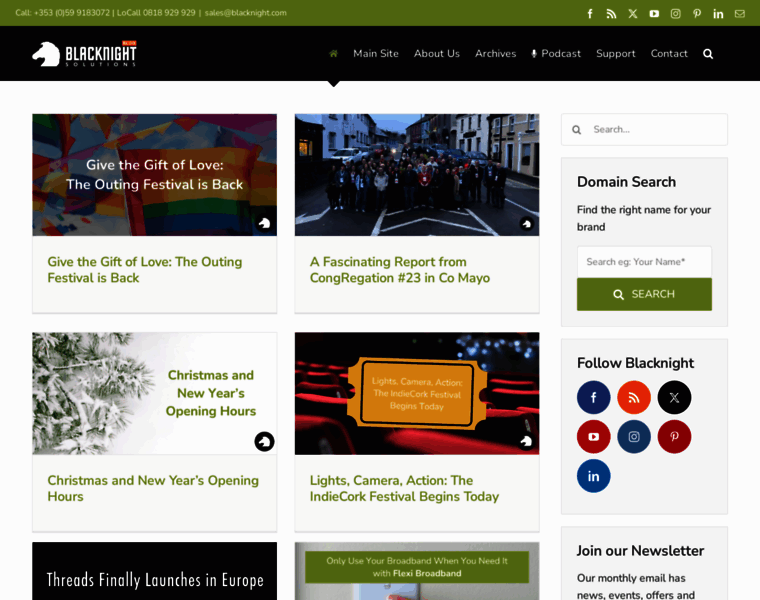Click 'Search eg: Your Name' domain field

tap(644, 262)
